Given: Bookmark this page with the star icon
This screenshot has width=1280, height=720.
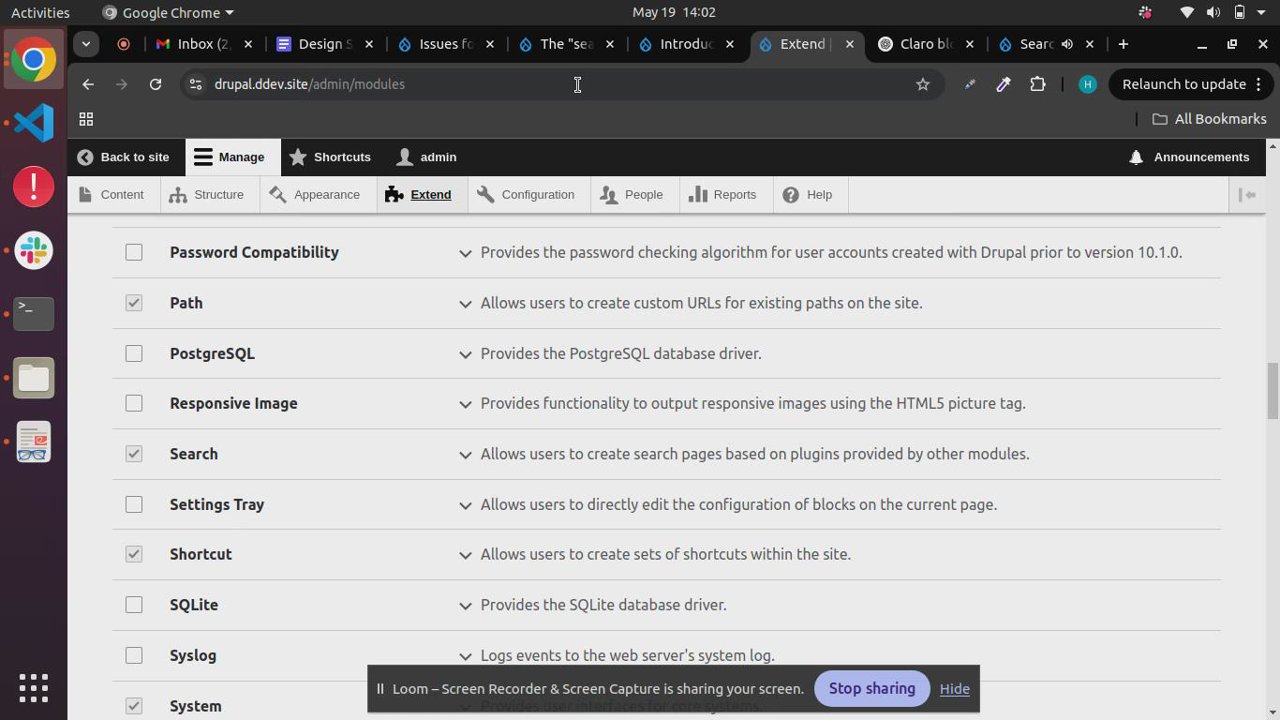Looking at the screenshot, I should click(x=923, y=84).
